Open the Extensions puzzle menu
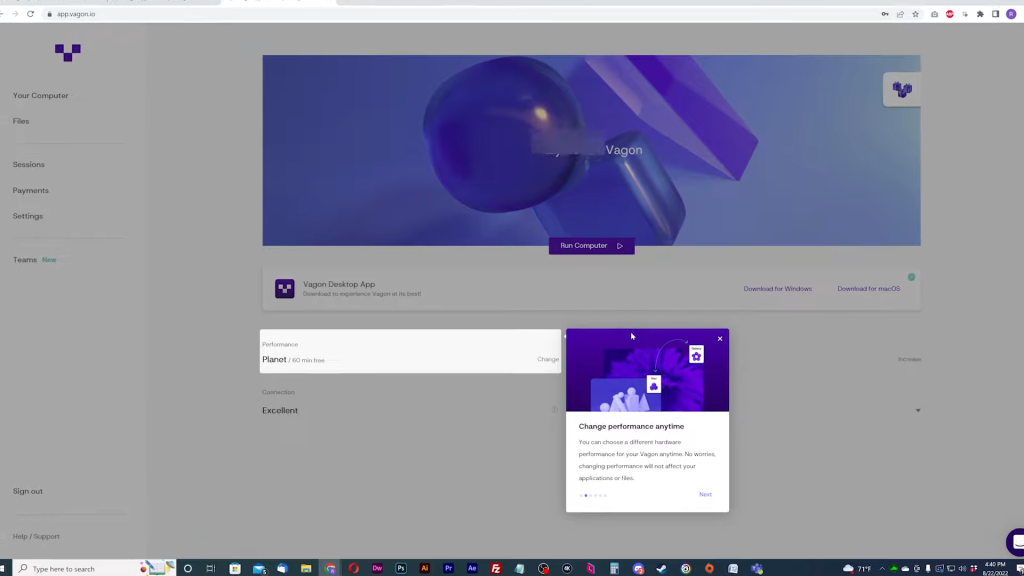Image resolution: width=1024 pixels, height=576 pixels. point(980,14)
